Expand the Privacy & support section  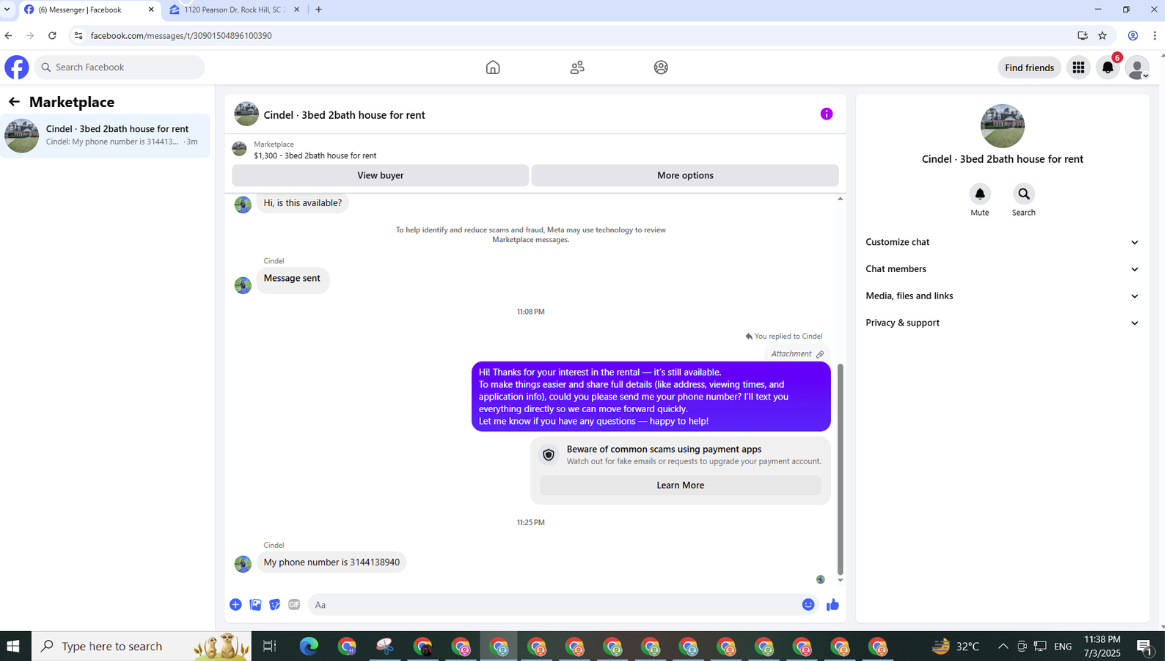[1002, 322]
